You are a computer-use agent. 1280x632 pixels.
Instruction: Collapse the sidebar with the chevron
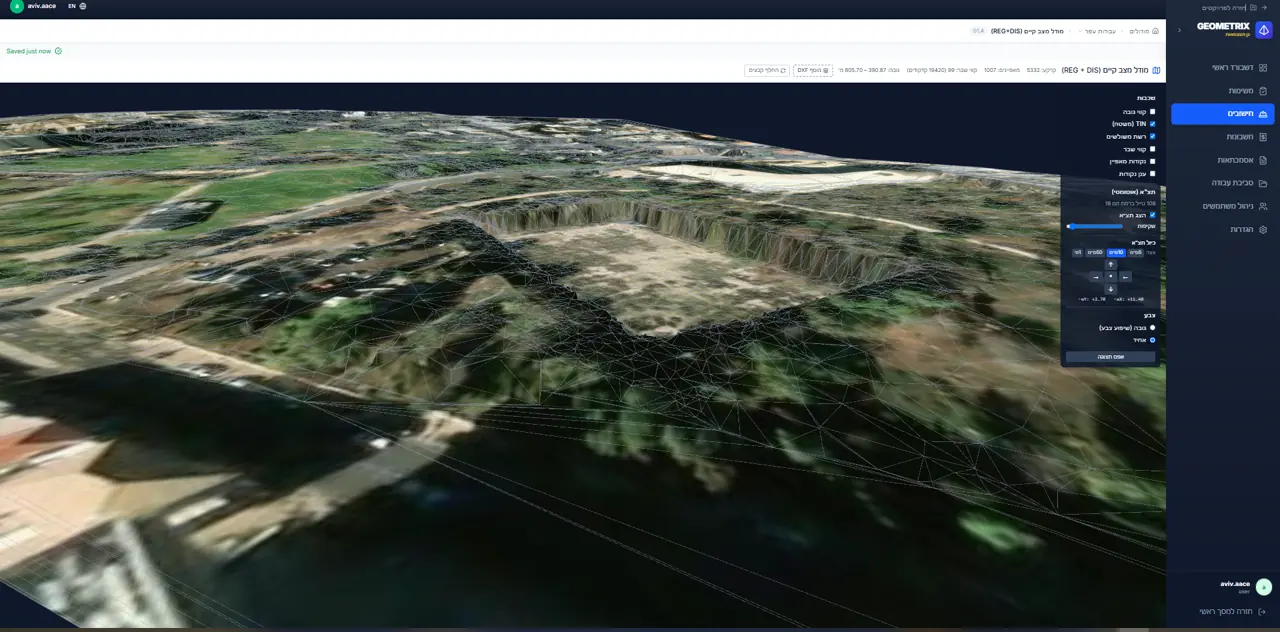coord(1178,30)
